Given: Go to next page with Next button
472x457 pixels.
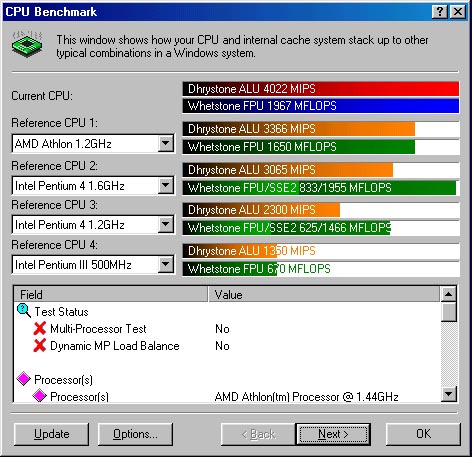Looking at the screenshot, I should tap(333, 434).
